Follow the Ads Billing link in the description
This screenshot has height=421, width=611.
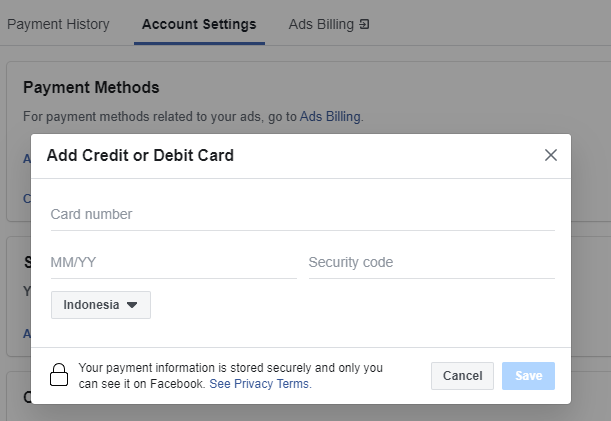tap(330, 117)
